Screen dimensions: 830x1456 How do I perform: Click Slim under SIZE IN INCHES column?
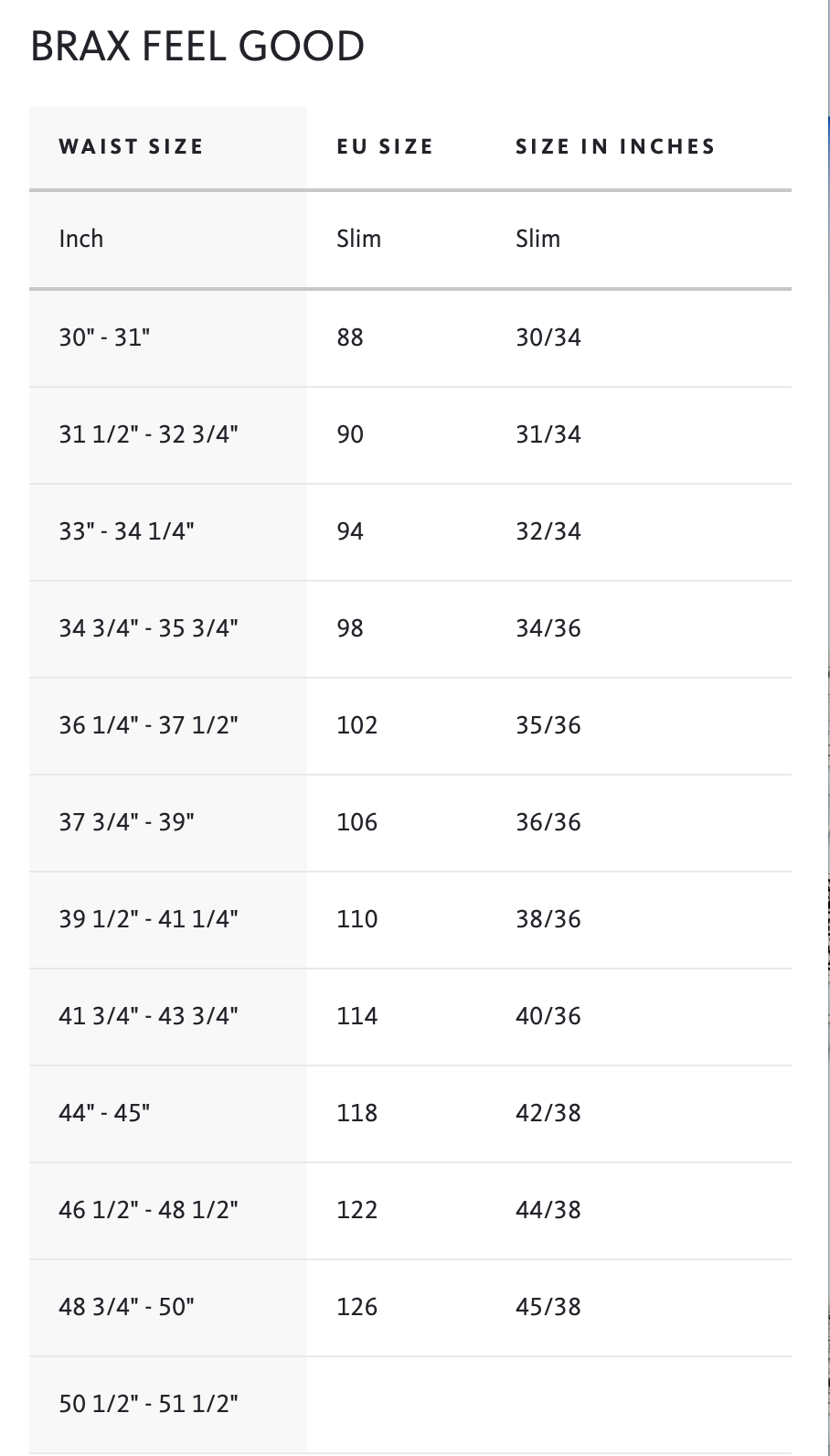[537, 239]
